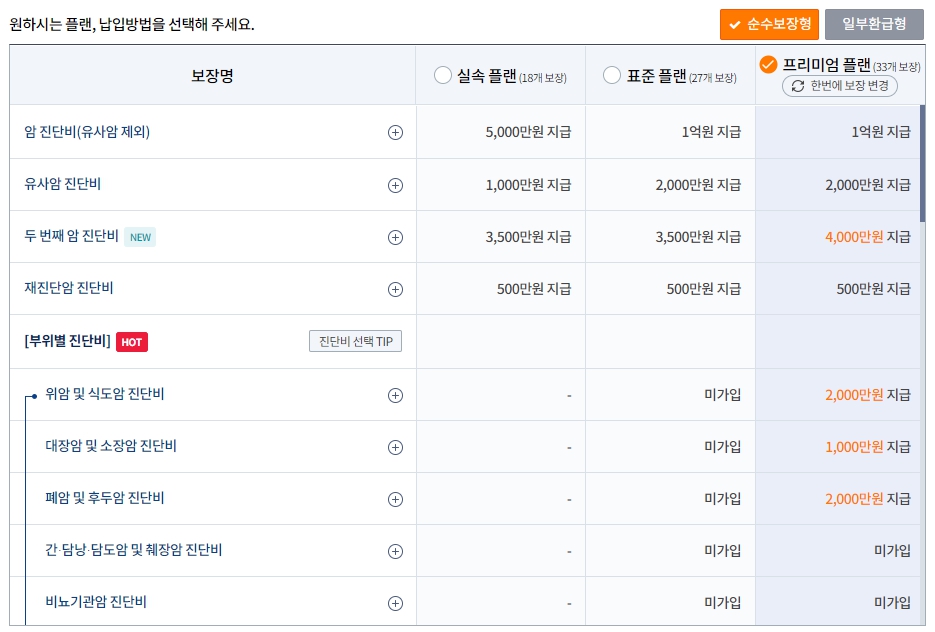Click 위암 및 식도암 진단비 coverage name
The image size is (935, 632).
pos(105,394)
